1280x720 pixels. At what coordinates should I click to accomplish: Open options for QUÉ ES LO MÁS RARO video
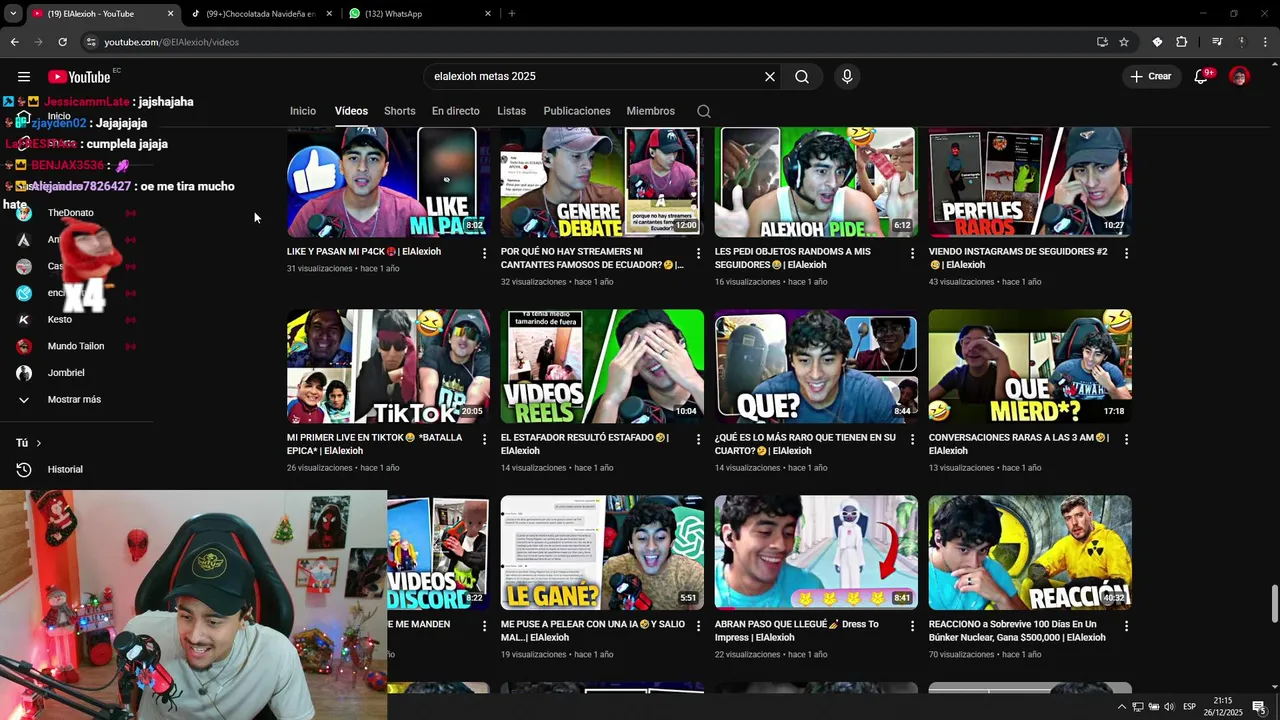coord(912,439)
